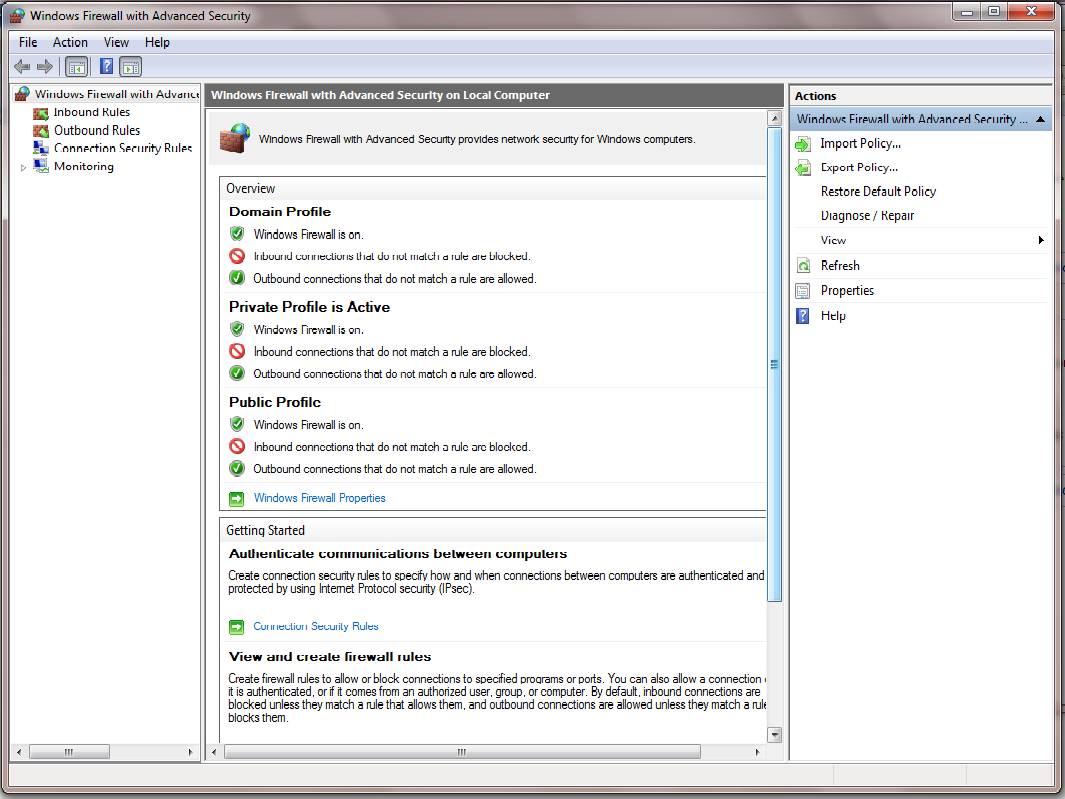
Task: Click the "Public Profile" heading
Action: point(274,402)
